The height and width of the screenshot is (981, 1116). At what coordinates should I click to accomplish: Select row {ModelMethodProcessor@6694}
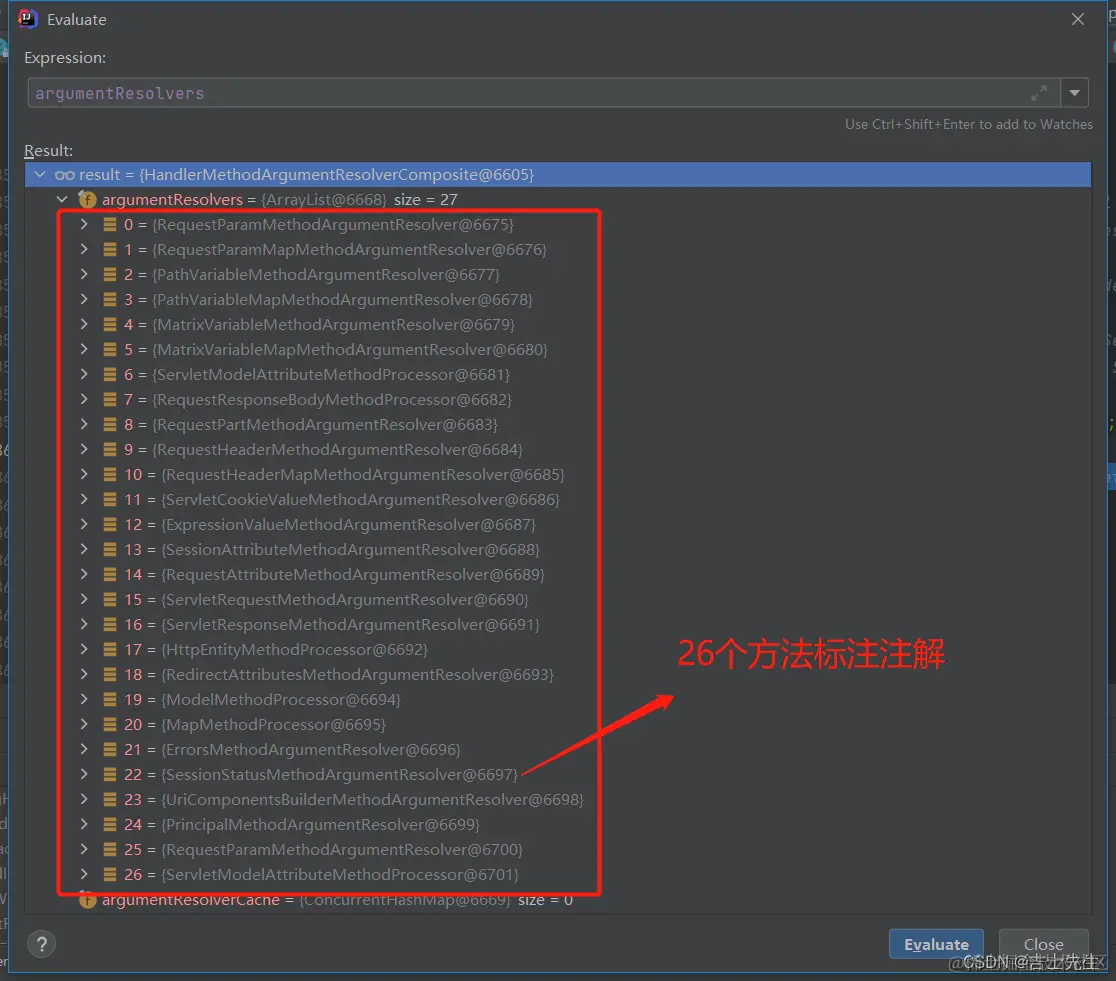click(558, 699)
